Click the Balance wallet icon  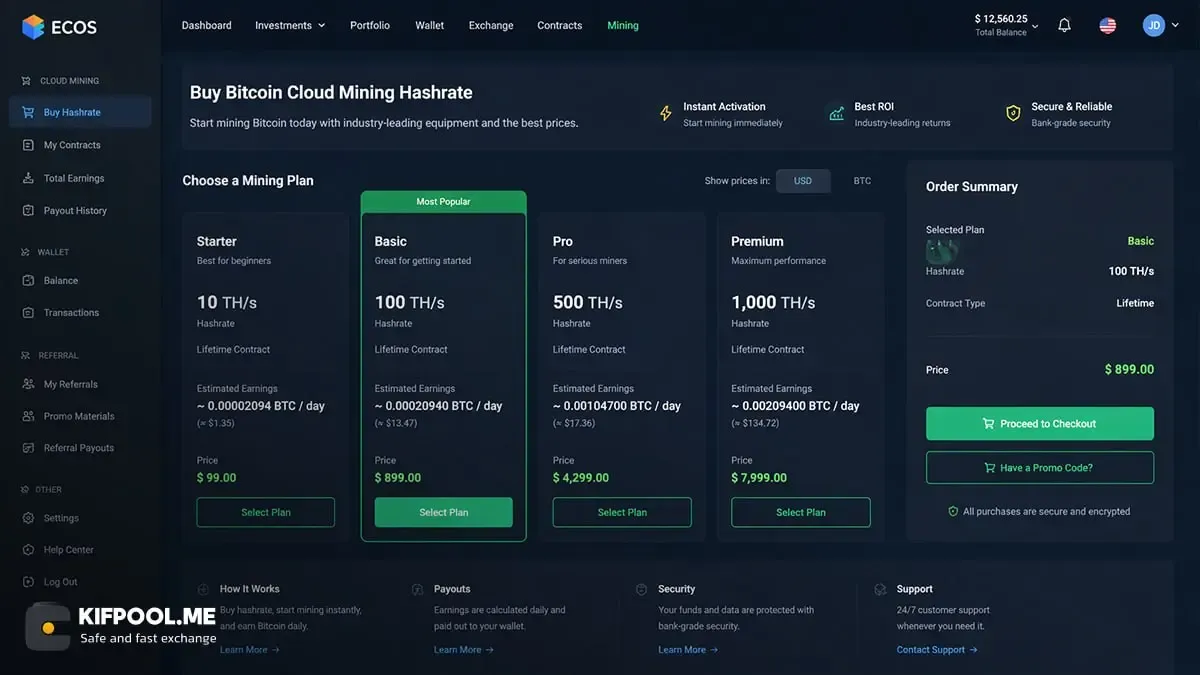(x=27, y=280)
